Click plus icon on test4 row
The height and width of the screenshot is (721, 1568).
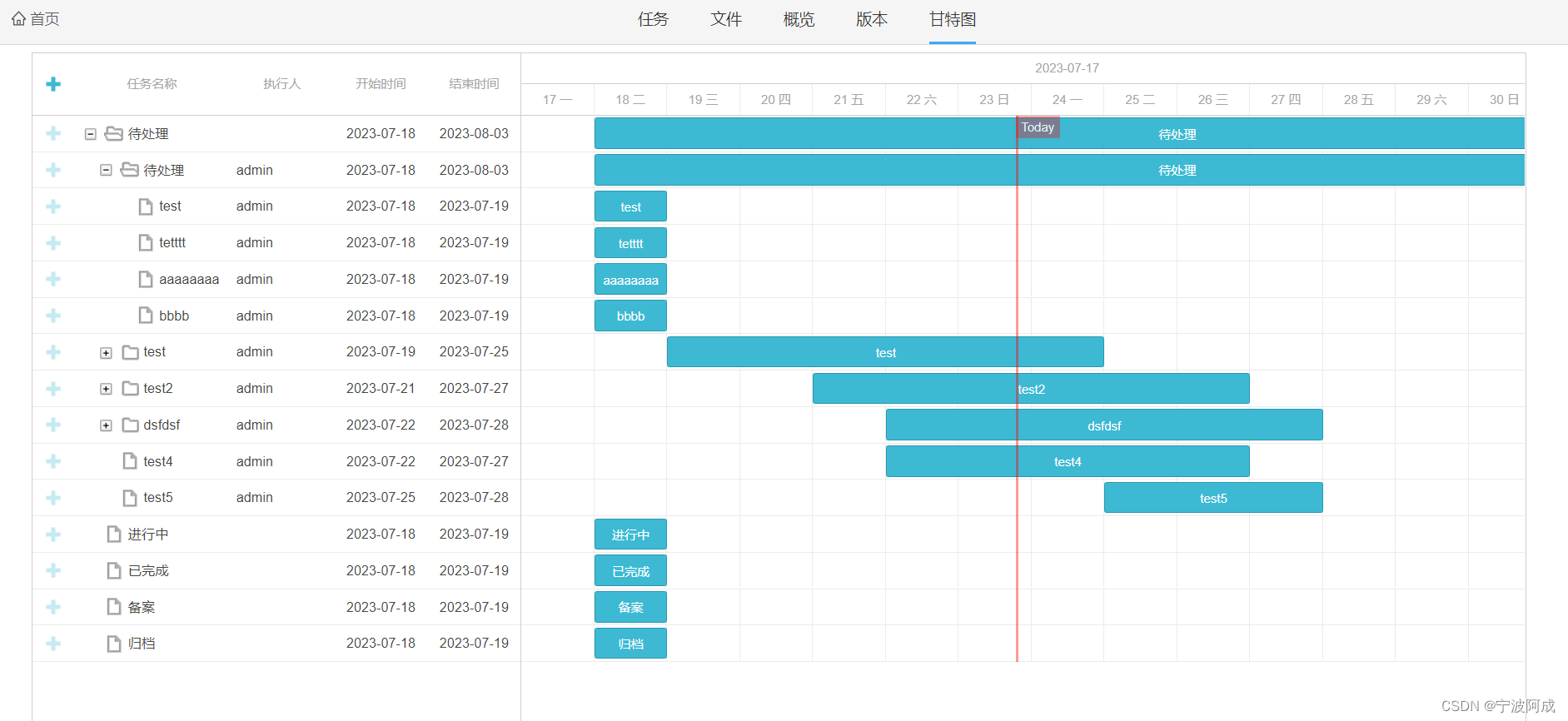coord(53,461)
